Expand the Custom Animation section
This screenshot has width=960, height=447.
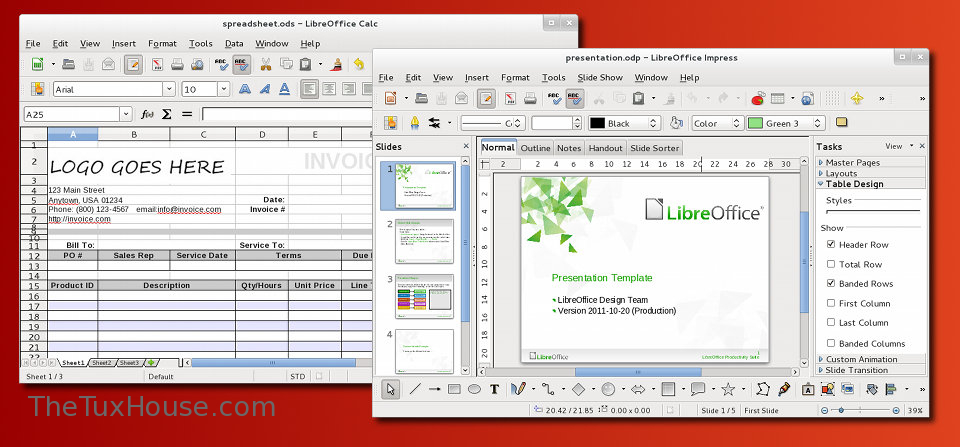click(871, 359)
